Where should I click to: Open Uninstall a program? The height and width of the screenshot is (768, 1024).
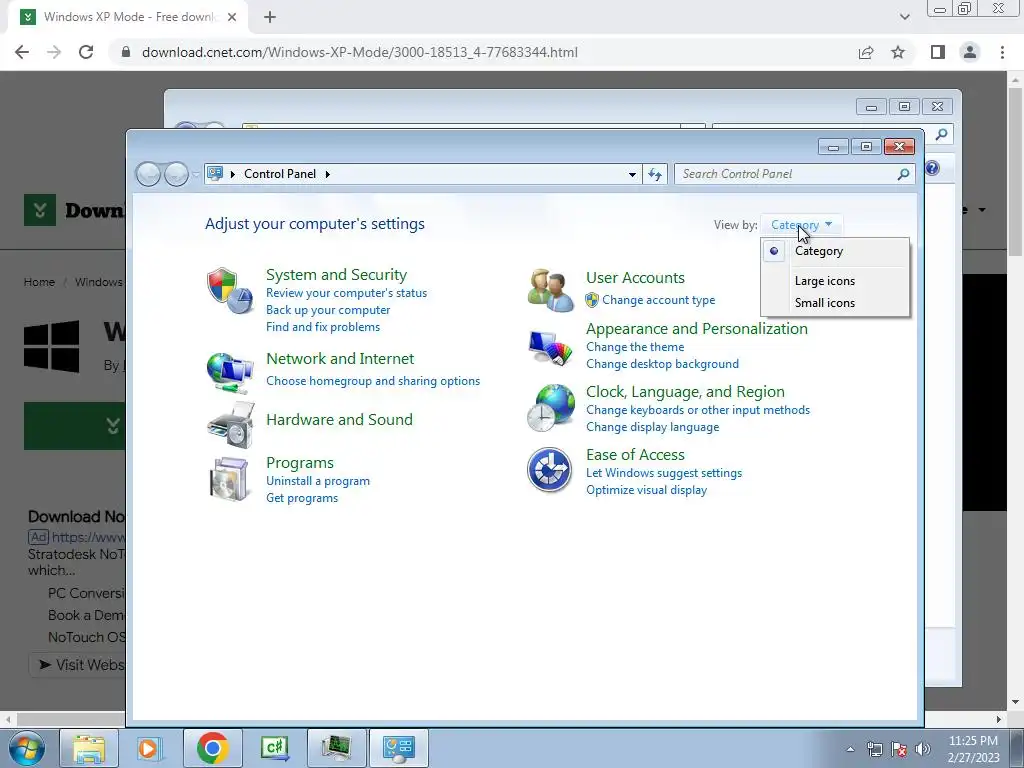318,481
